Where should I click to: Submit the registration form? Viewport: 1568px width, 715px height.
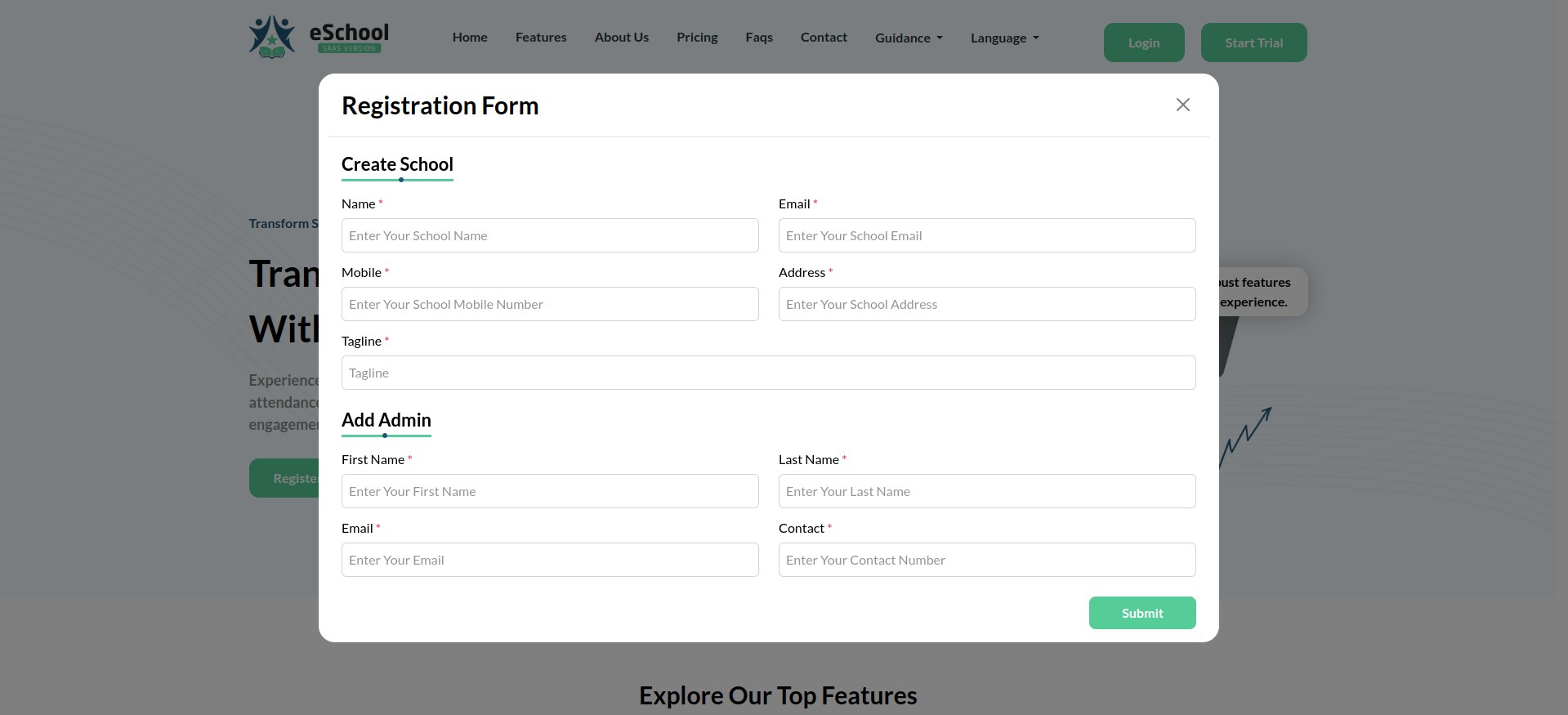1141,613
